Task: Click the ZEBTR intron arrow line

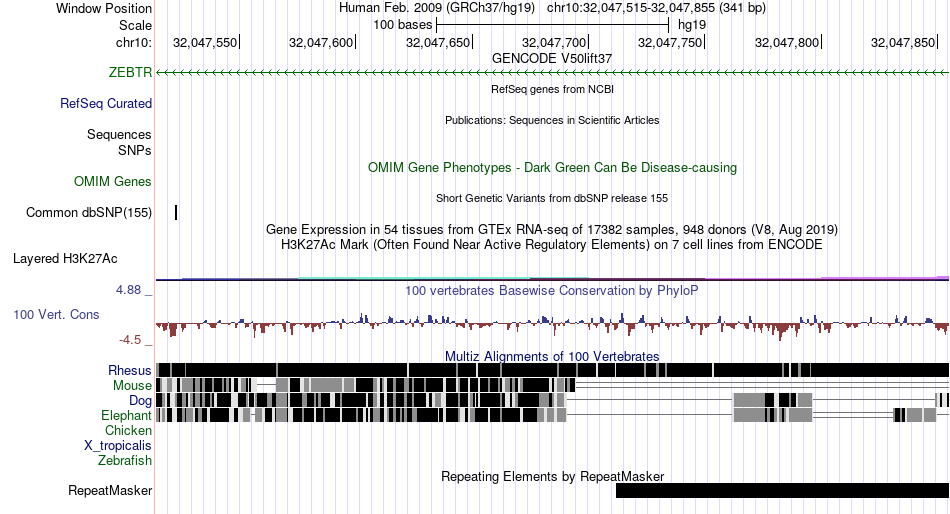Action: (x=552, y=72)
